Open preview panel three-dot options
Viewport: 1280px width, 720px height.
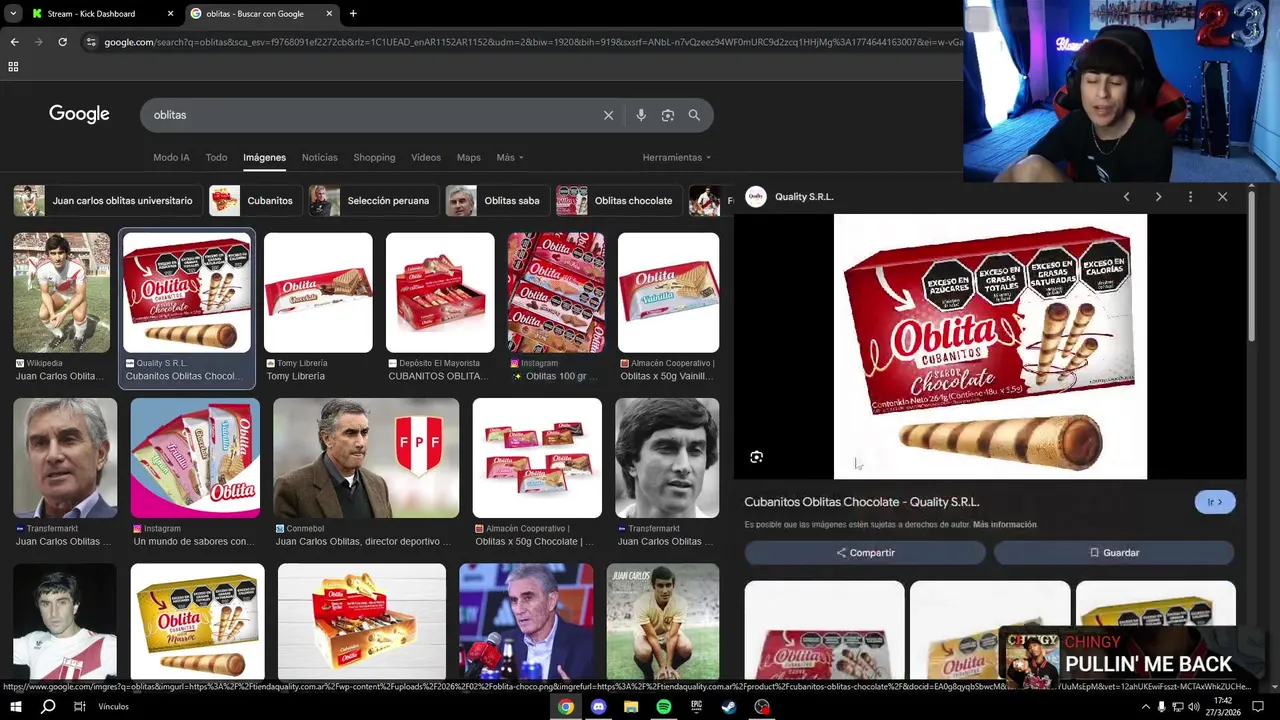tap(1190, 197)
